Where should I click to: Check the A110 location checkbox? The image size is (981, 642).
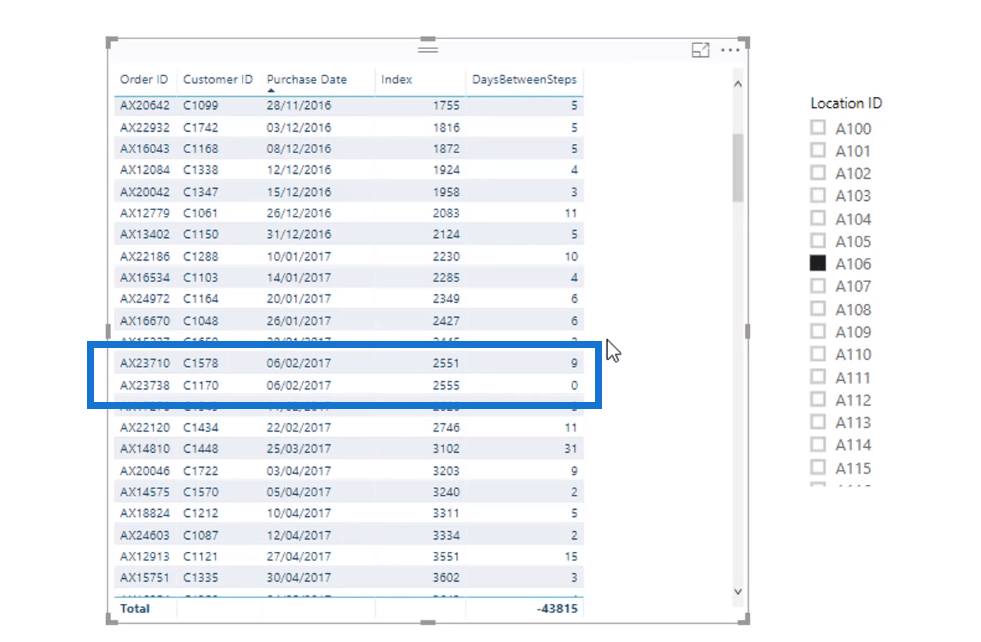[818, 354]
